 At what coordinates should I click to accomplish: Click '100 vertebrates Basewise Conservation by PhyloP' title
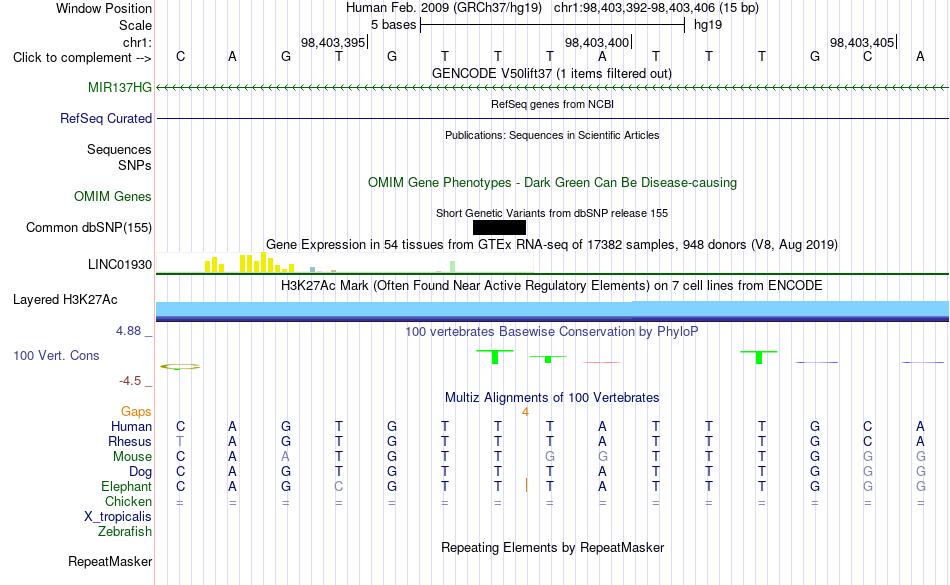click(551, 331)
